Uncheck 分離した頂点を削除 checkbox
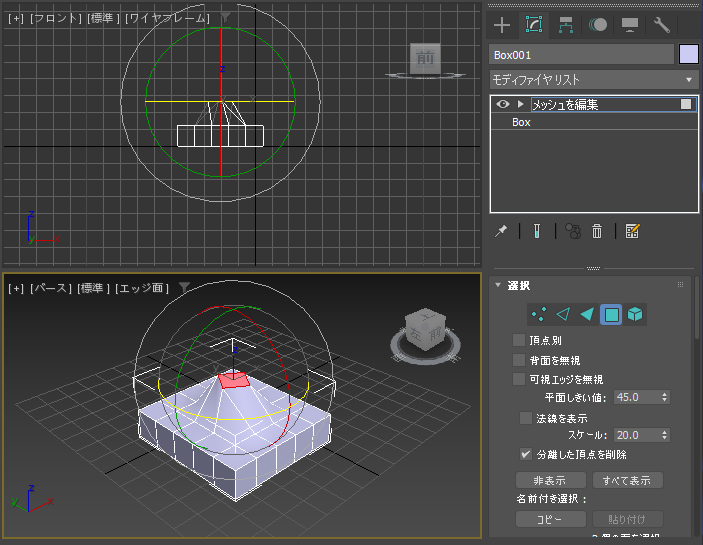 tap(525, 454)
